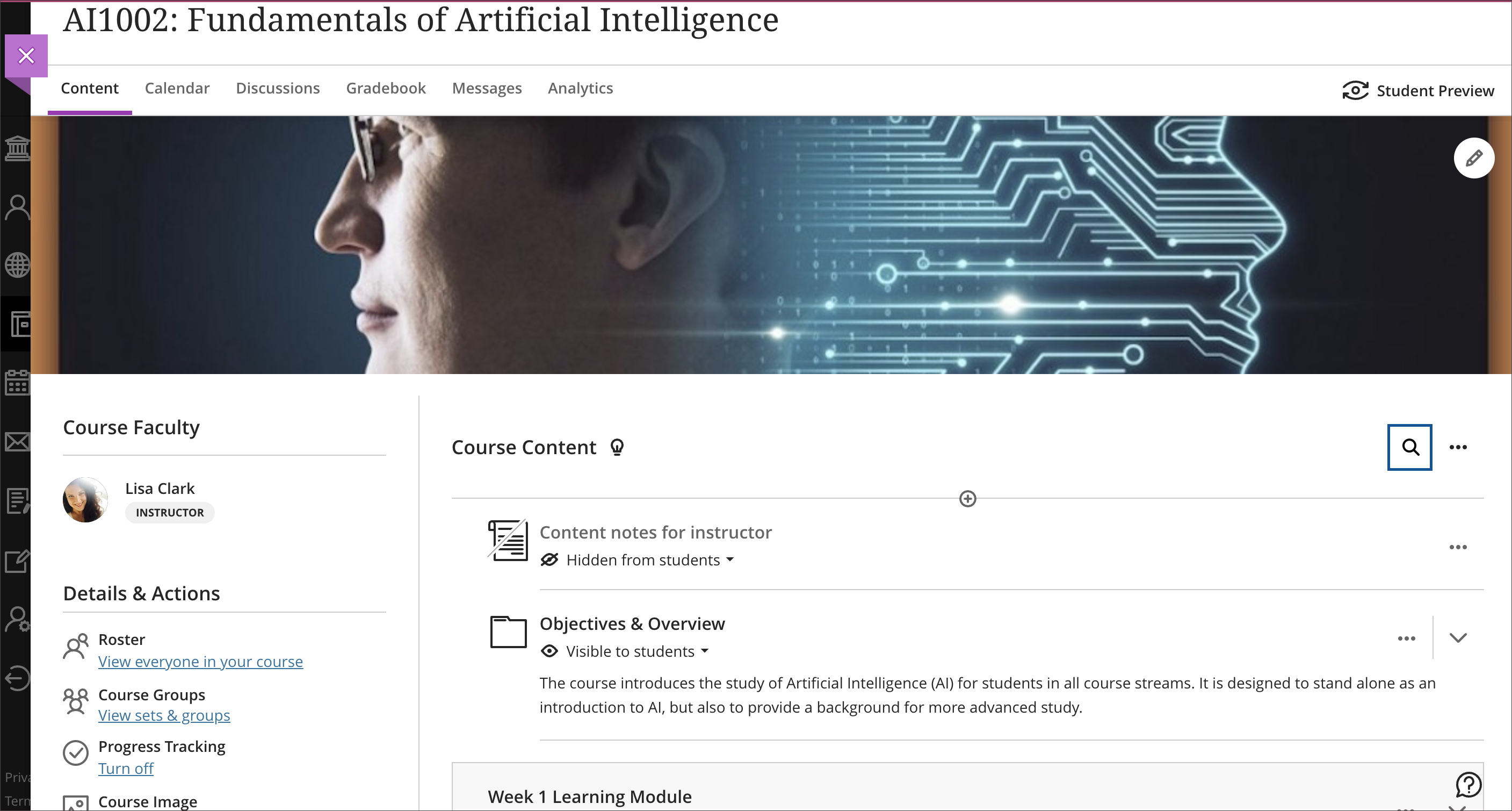Toggle Progress Tracking off
This screenshot has width=1512, height=811.
click(x=126, y=768)
